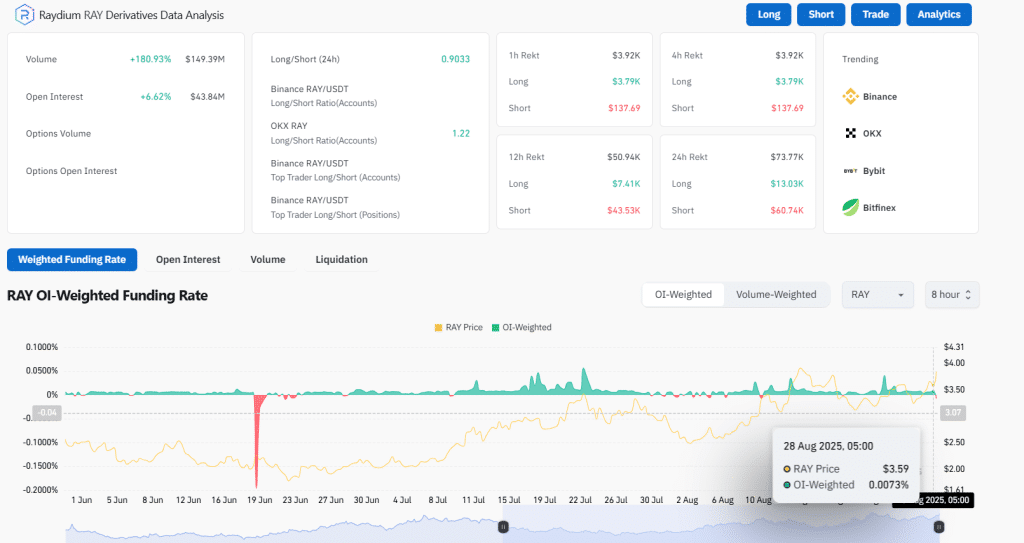Click the Short button

(821, 15)
